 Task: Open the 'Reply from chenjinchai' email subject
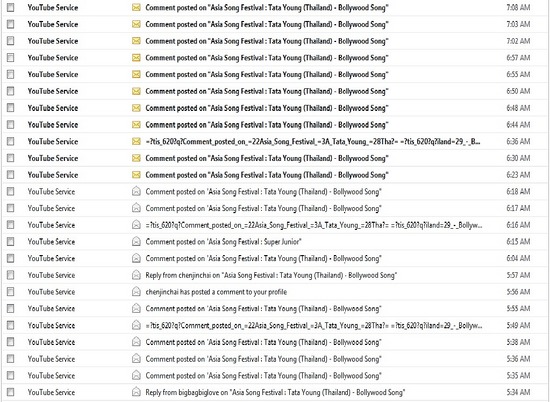[271, 275]
